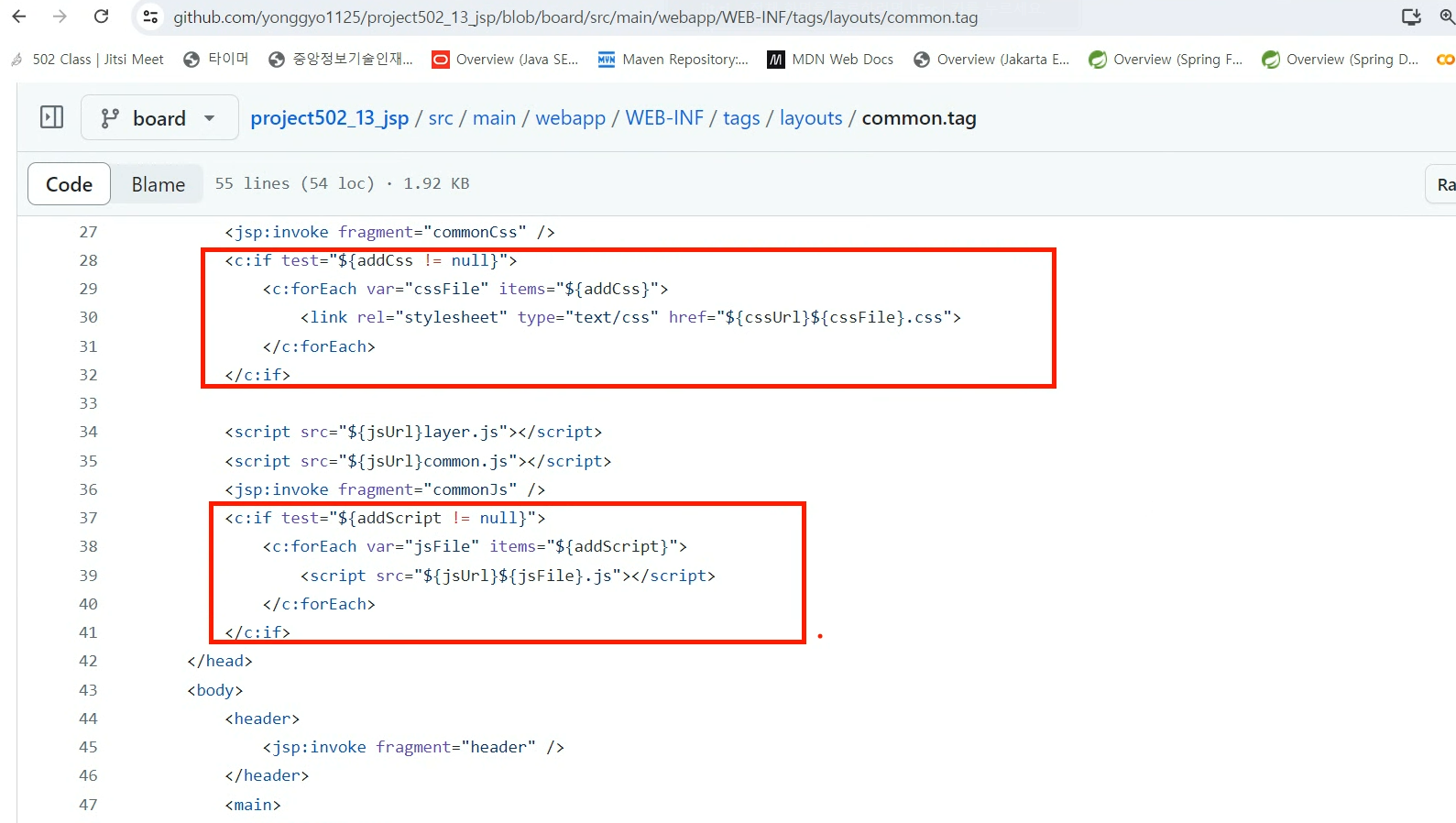Open the 502 Class Jitsi Meet bookmark
This screenshot has height=823, width=1456.
pos(88,60)
